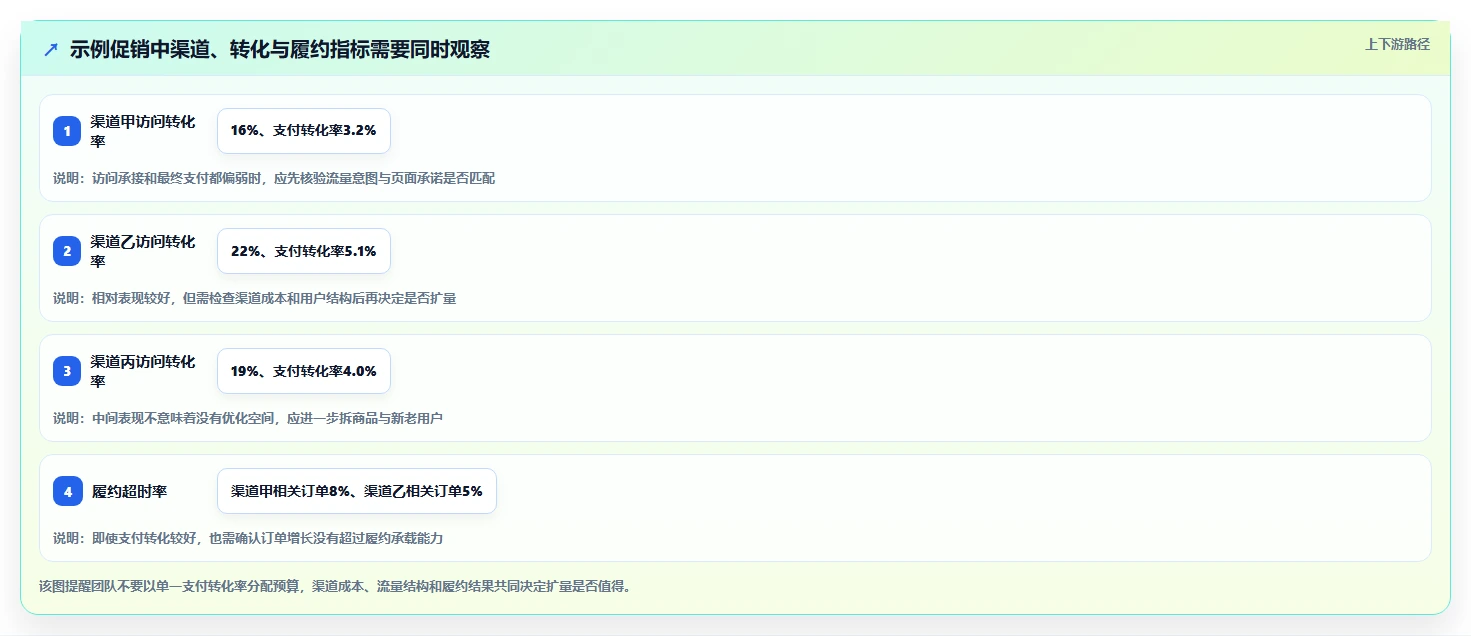The height and width of the screenshot is (636, 1471).
Task: Click the value 16%、支付转化率3.2%
Action: 303,131
